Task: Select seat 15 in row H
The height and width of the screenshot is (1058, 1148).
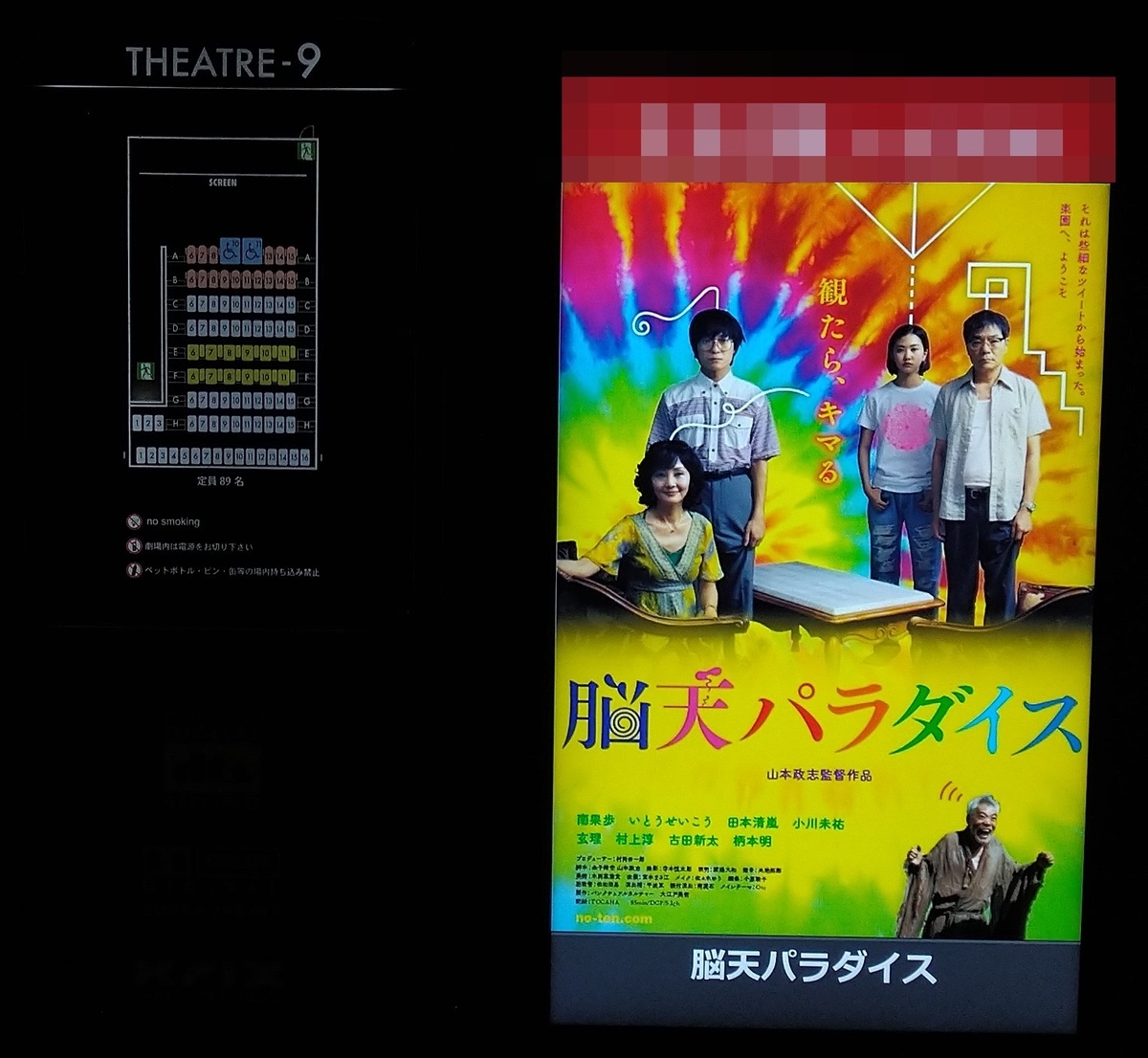Action: [x=291, y=425]
